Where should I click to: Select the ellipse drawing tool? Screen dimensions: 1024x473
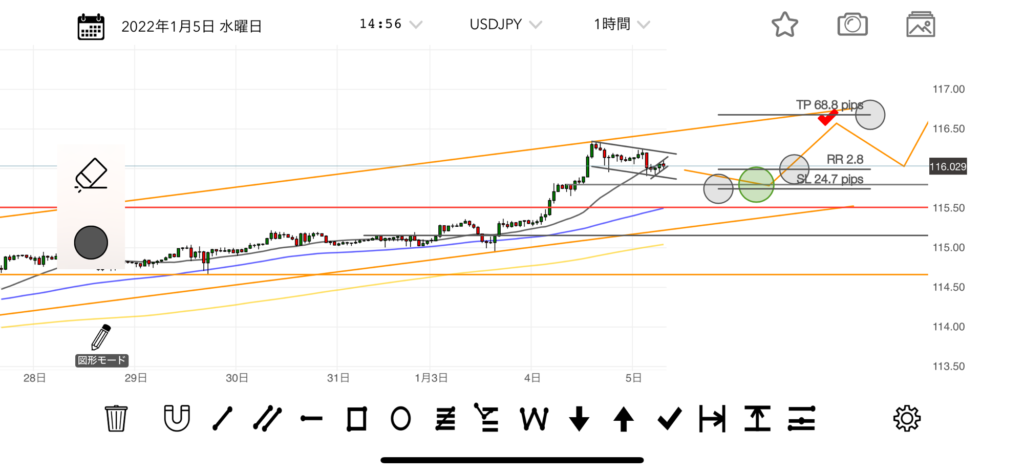pyautogui.click(x=400, y=418)
